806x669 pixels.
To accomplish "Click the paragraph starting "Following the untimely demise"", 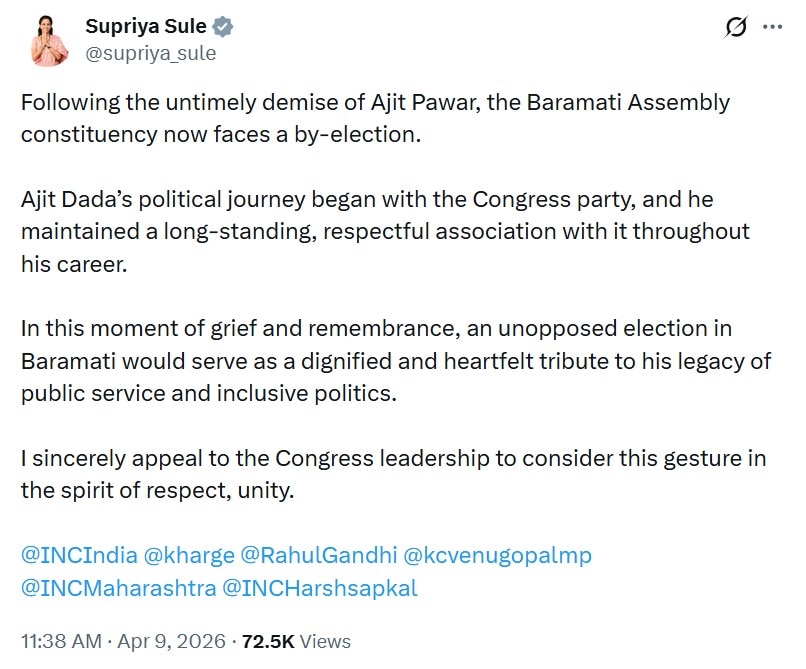I will 375,118.
